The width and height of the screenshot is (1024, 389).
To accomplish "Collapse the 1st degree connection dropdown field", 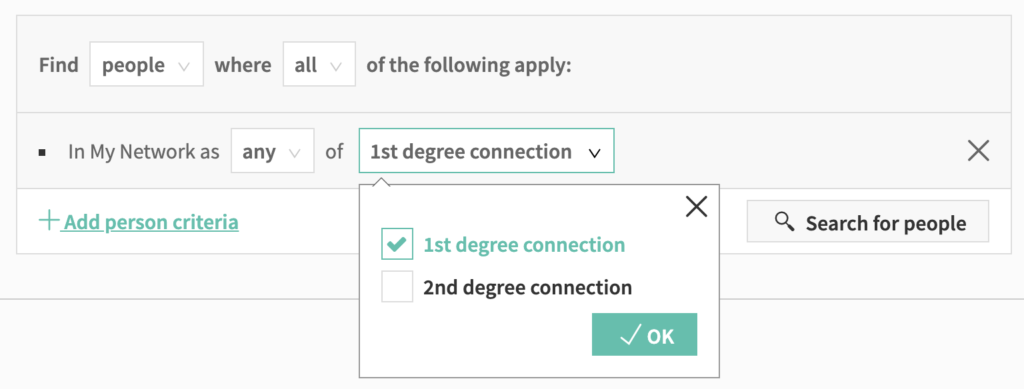I will click(487, 151).
